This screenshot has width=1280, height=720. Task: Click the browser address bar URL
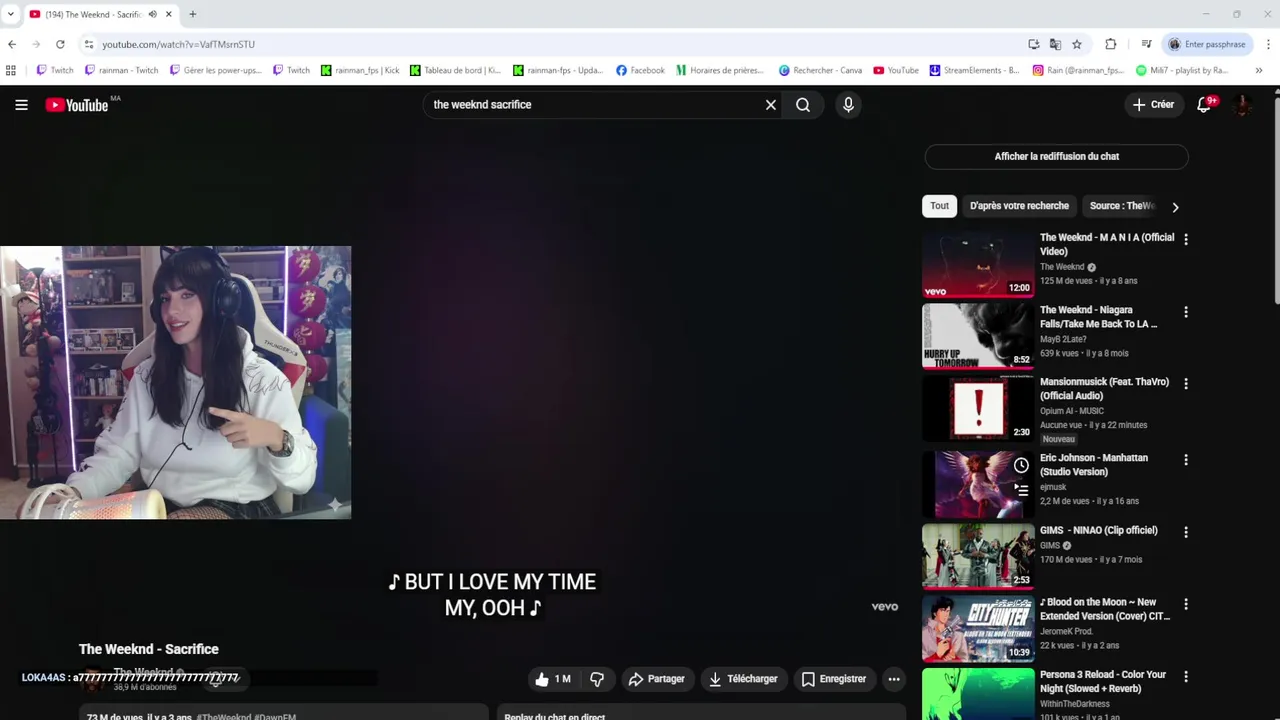coord(178,44)
